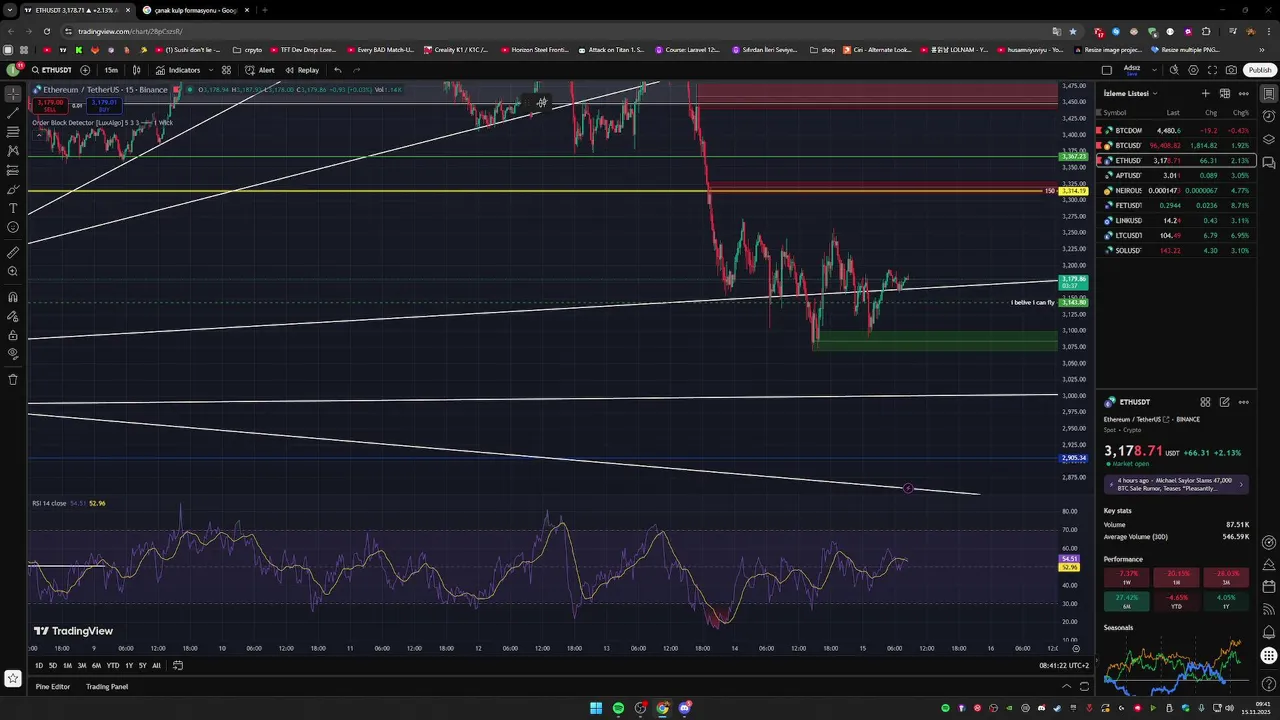Screen dimensions: 1280x720
Task: Open the 15m timeframe selector
Action: coord(111,70)
